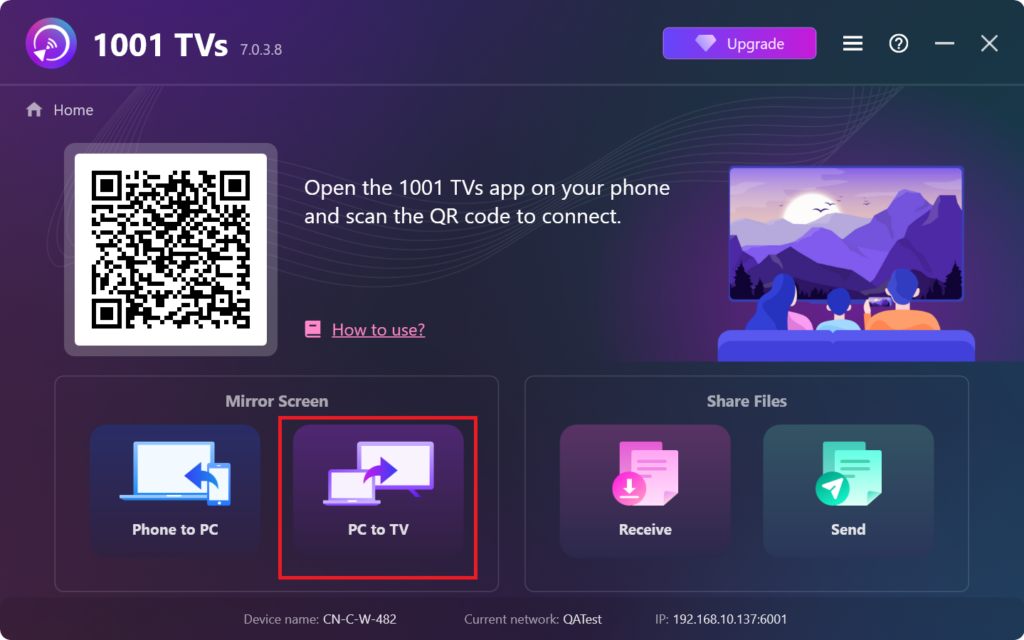Click the 1001 TVs round logo
The height and width of the screenshot is (640, 1024).
click(x=51, y=44)
